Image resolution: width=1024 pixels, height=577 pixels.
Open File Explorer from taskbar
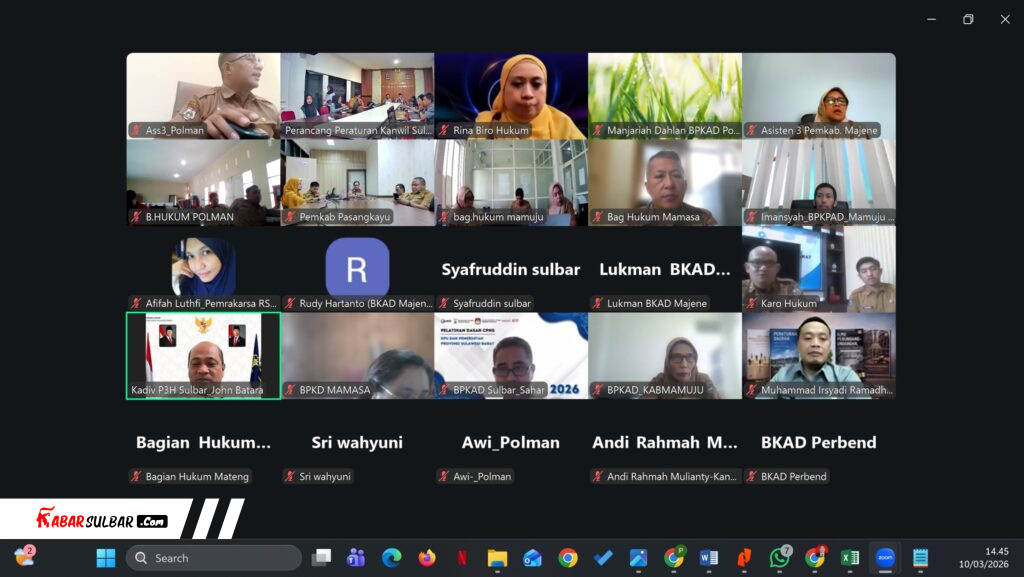(497, 558)
